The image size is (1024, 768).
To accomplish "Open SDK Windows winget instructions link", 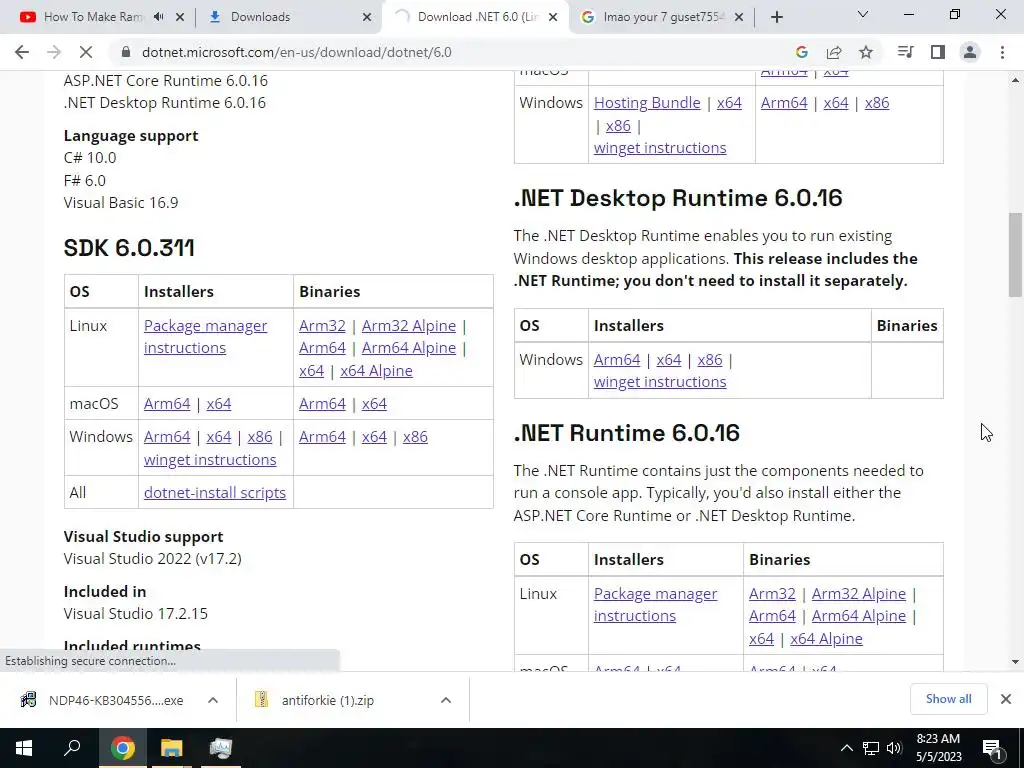I will [210, 459].
